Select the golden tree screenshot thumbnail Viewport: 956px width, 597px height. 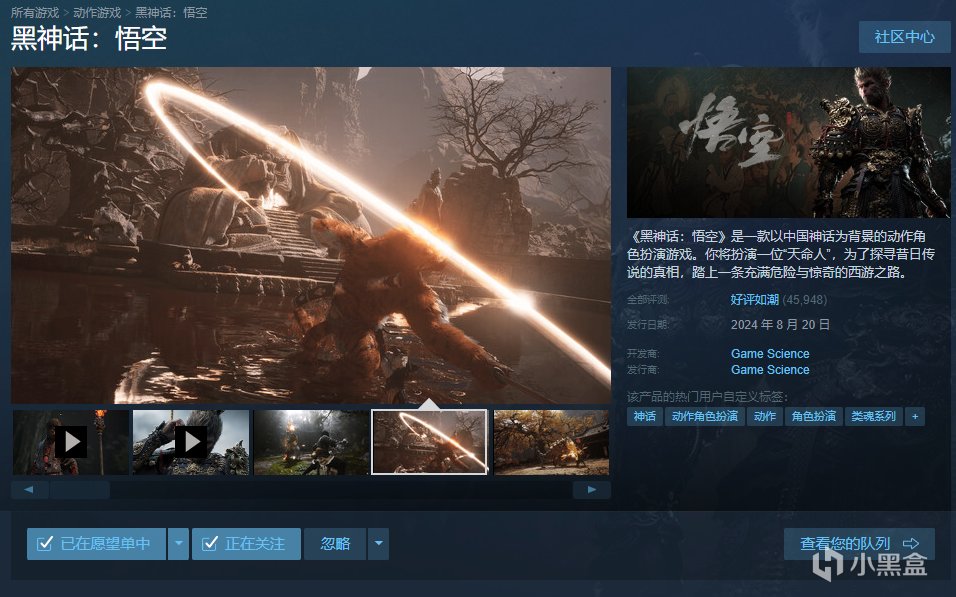[x=551, y=442]
